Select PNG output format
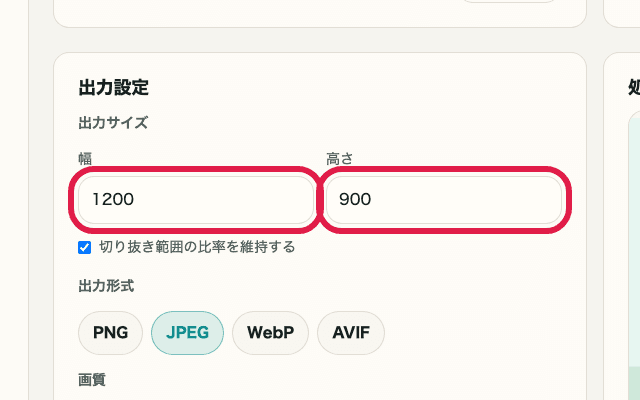 tap(110, 333)
